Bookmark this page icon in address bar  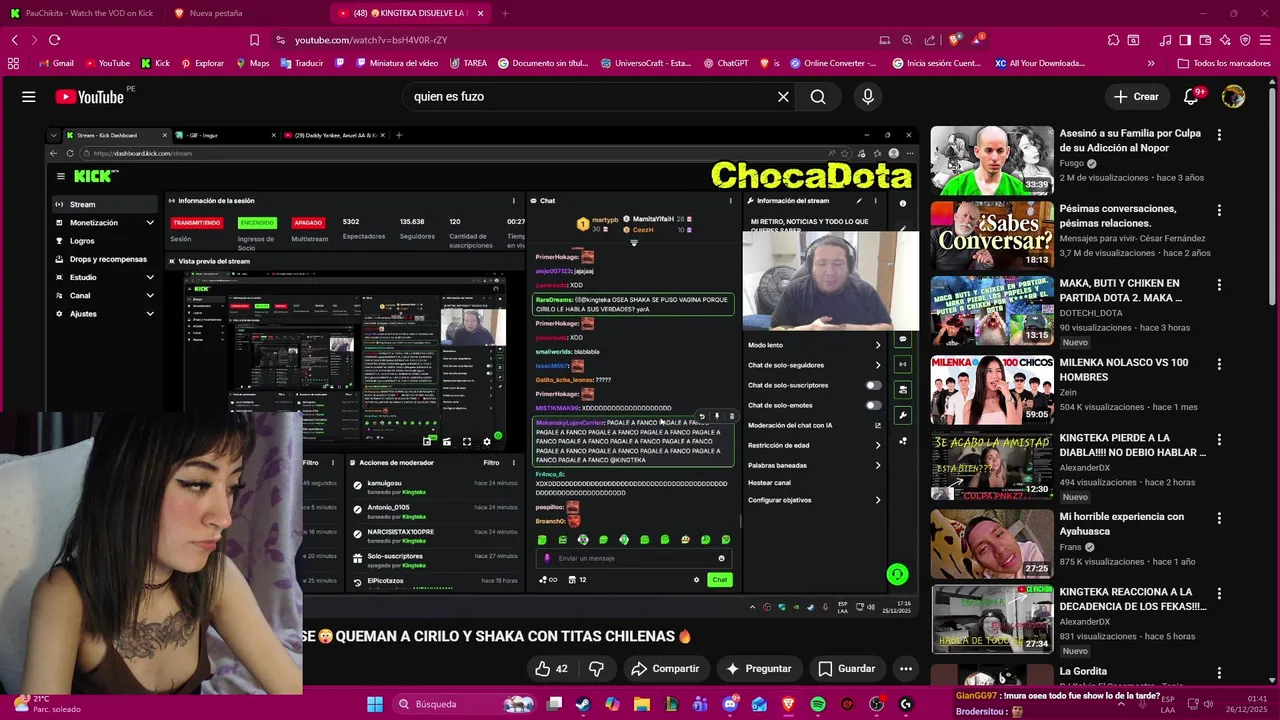pyautogui.click(x=254, y=40)
